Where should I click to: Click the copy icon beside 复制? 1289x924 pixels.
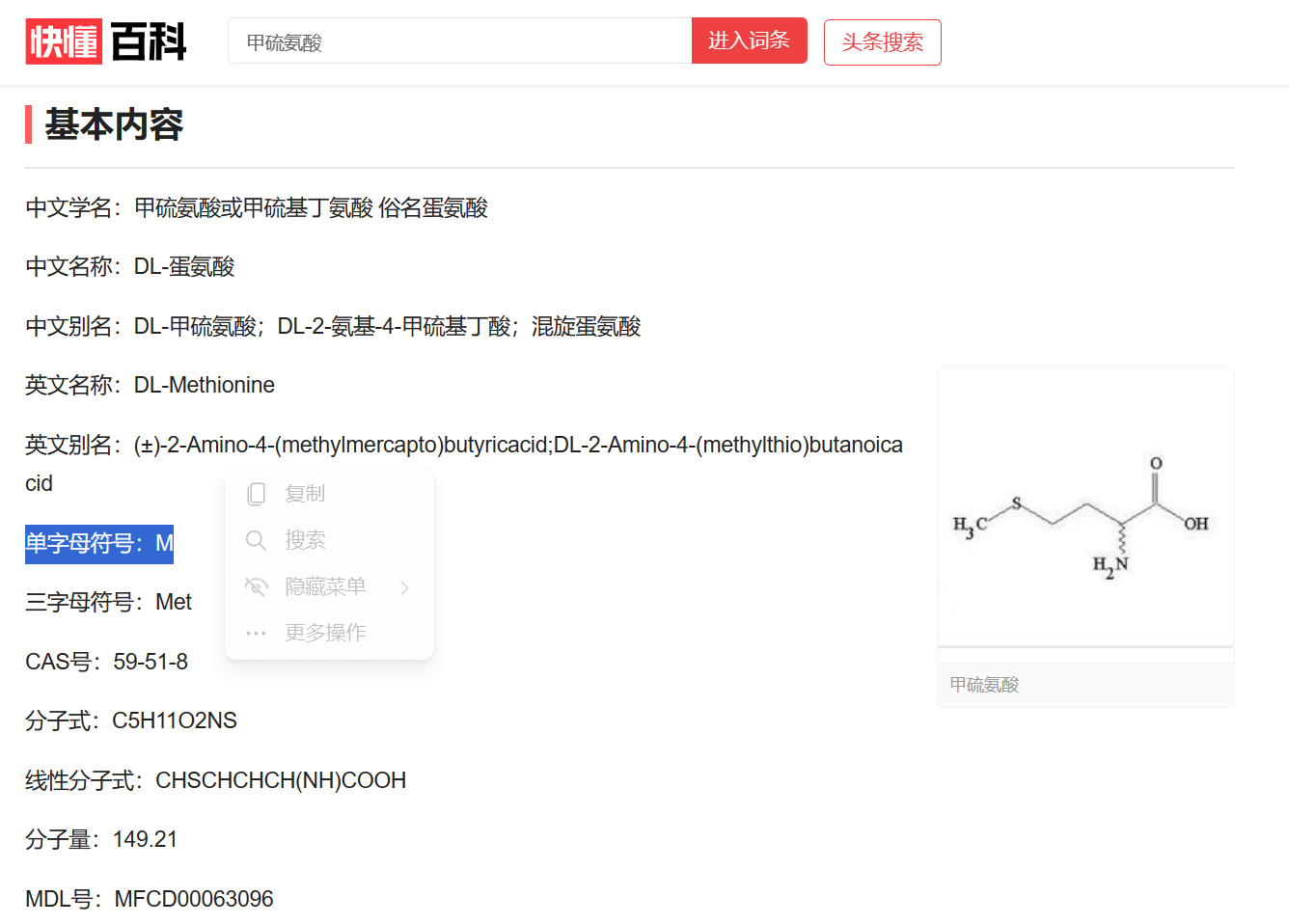(x=256, y=494)
